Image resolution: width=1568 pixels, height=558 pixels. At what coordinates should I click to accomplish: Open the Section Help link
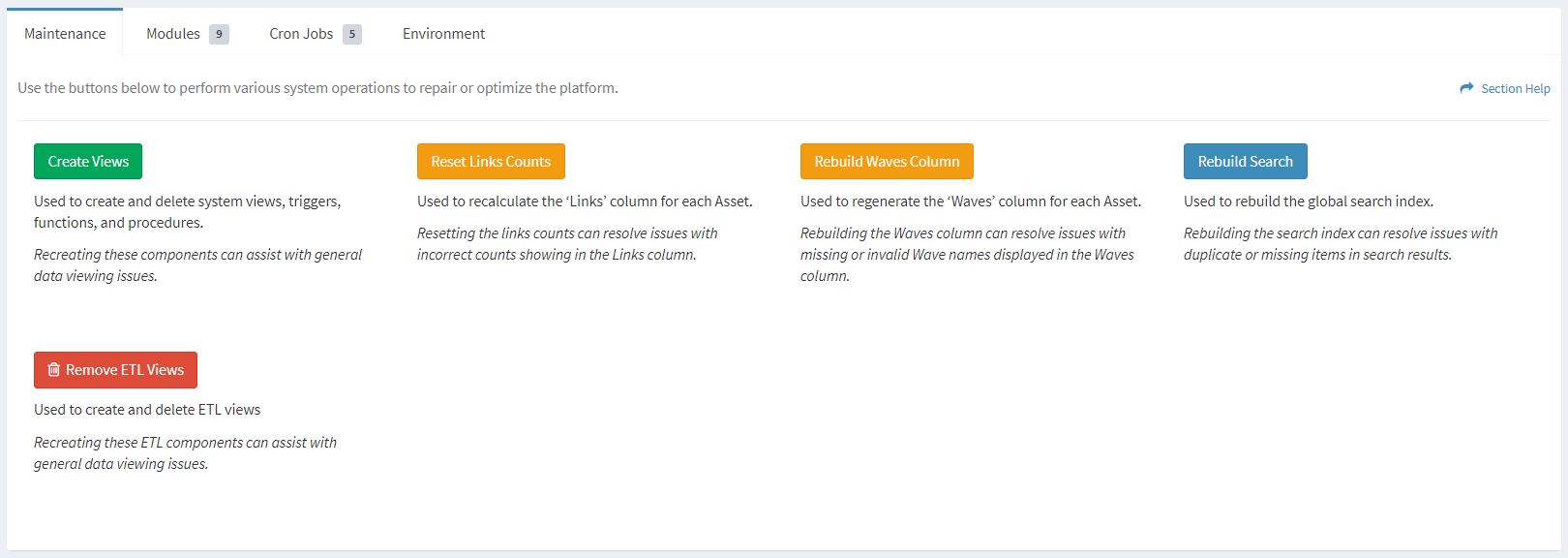(x=1514, y=88)
